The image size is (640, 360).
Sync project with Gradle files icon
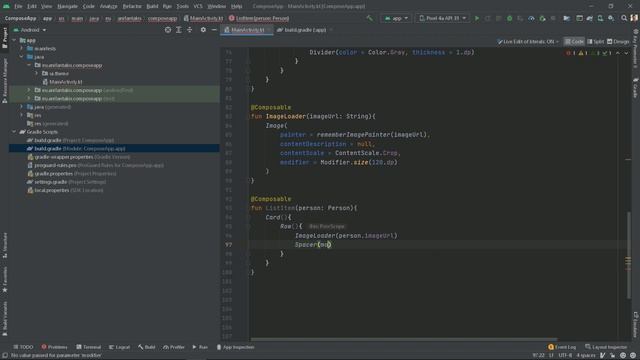[x=589, y=18]
